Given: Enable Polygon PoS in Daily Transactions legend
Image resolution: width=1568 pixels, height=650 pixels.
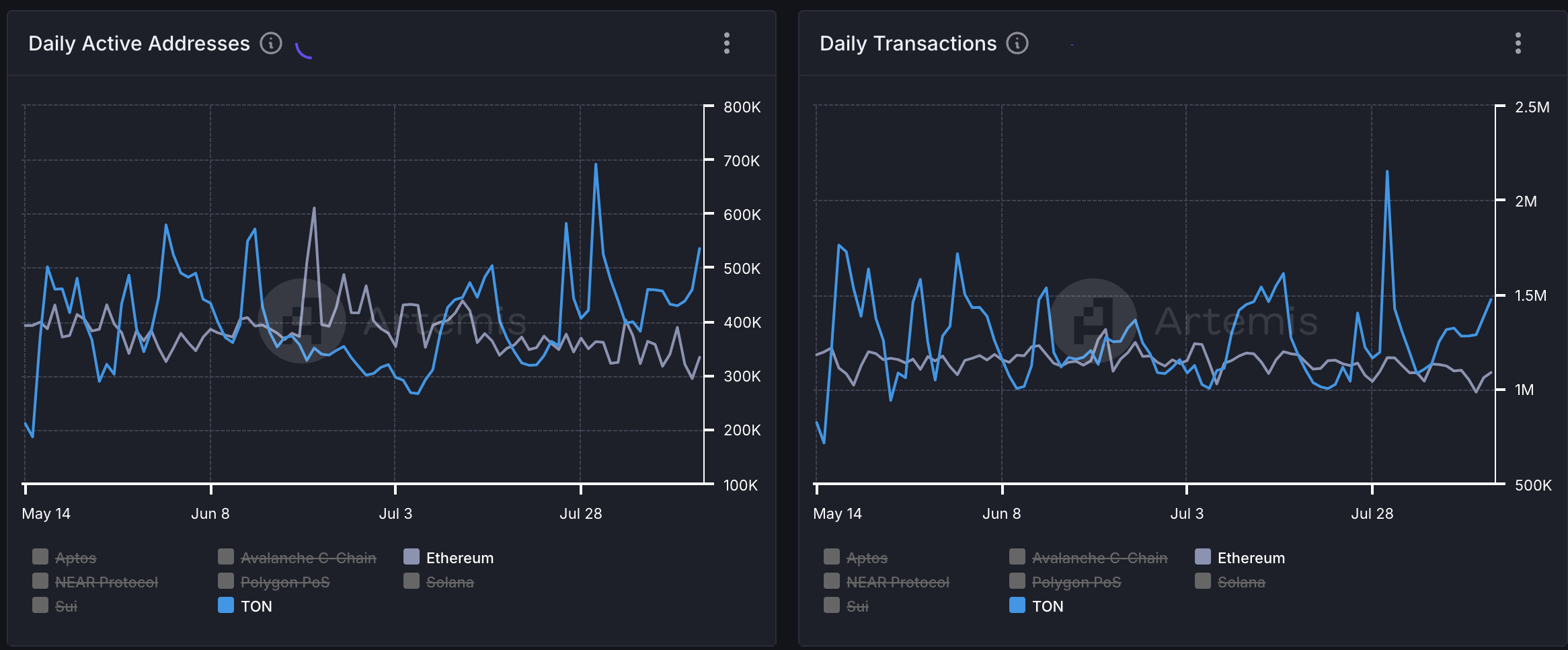Looking at the screenshot, I should click(1065, 582).
